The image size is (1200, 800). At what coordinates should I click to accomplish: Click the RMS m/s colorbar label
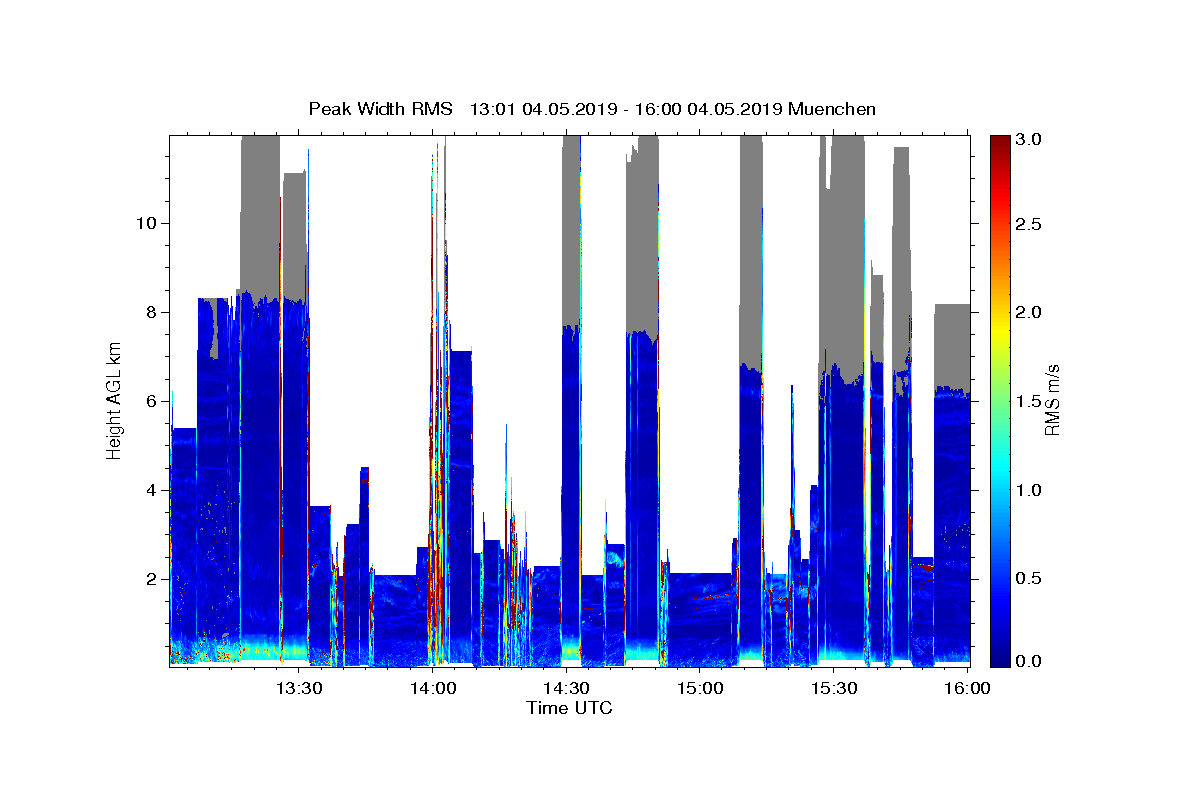tap(1052, 401)
